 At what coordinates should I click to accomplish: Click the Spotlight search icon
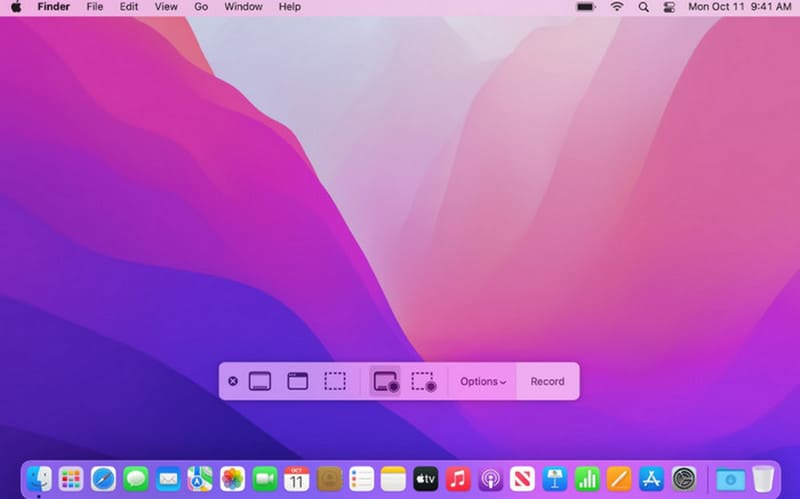tap(644, 7)
